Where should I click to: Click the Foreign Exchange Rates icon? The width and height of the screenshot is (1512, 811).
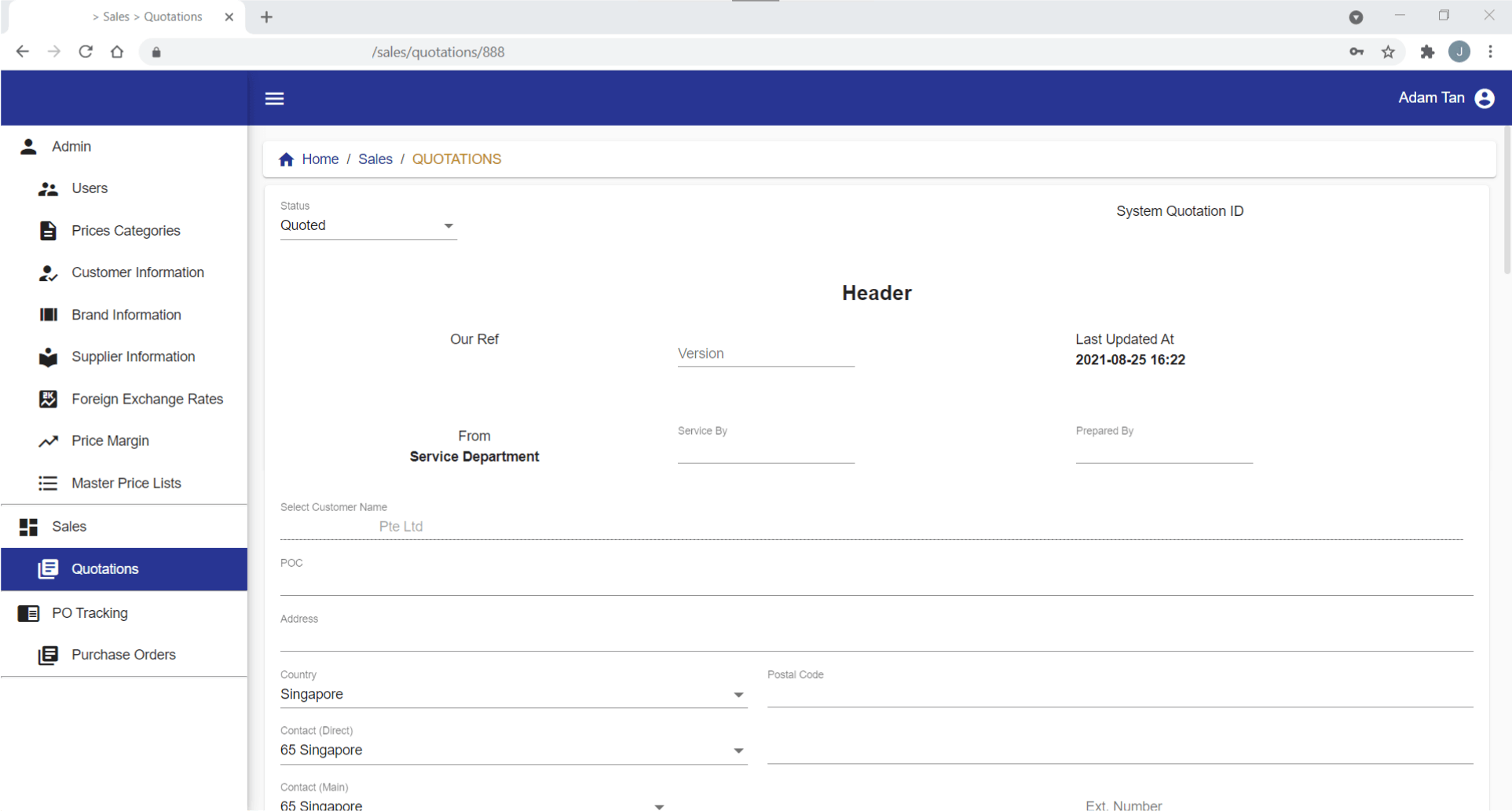pyautogui.click(x=48, y=399)
